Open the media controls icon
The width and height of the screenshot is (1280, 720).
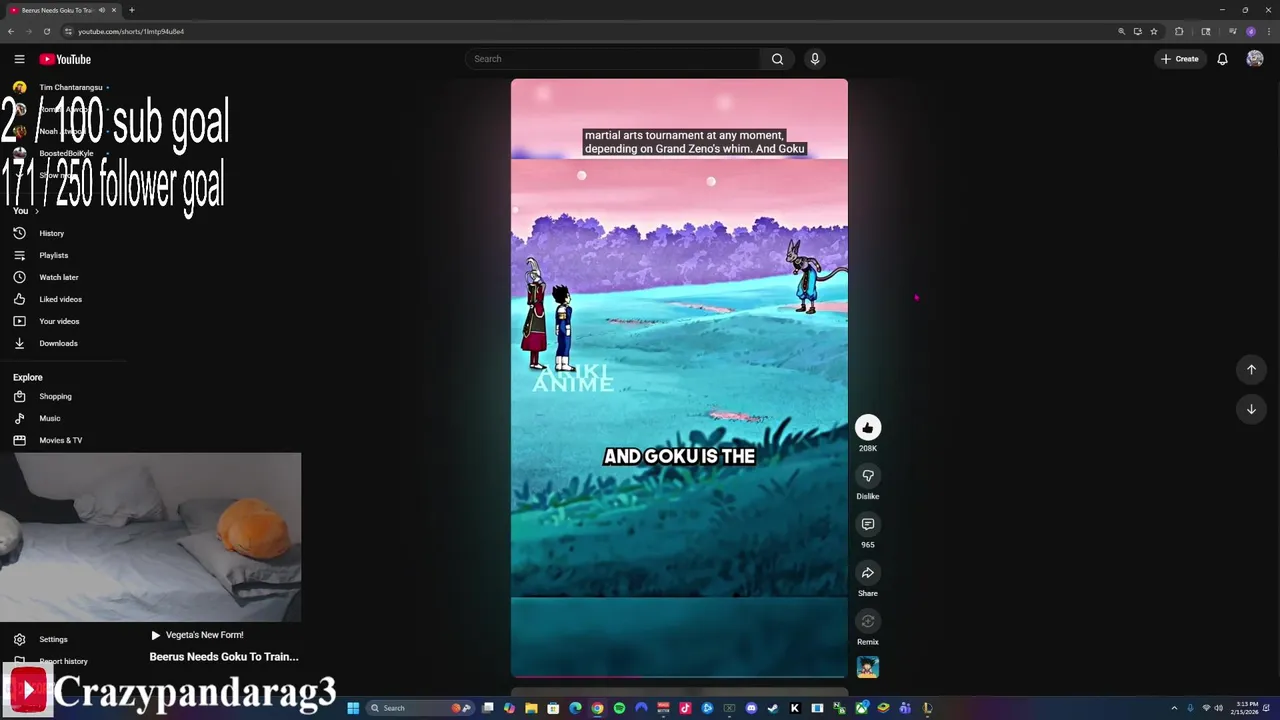pyautogui.click(x=1233, y=31)
